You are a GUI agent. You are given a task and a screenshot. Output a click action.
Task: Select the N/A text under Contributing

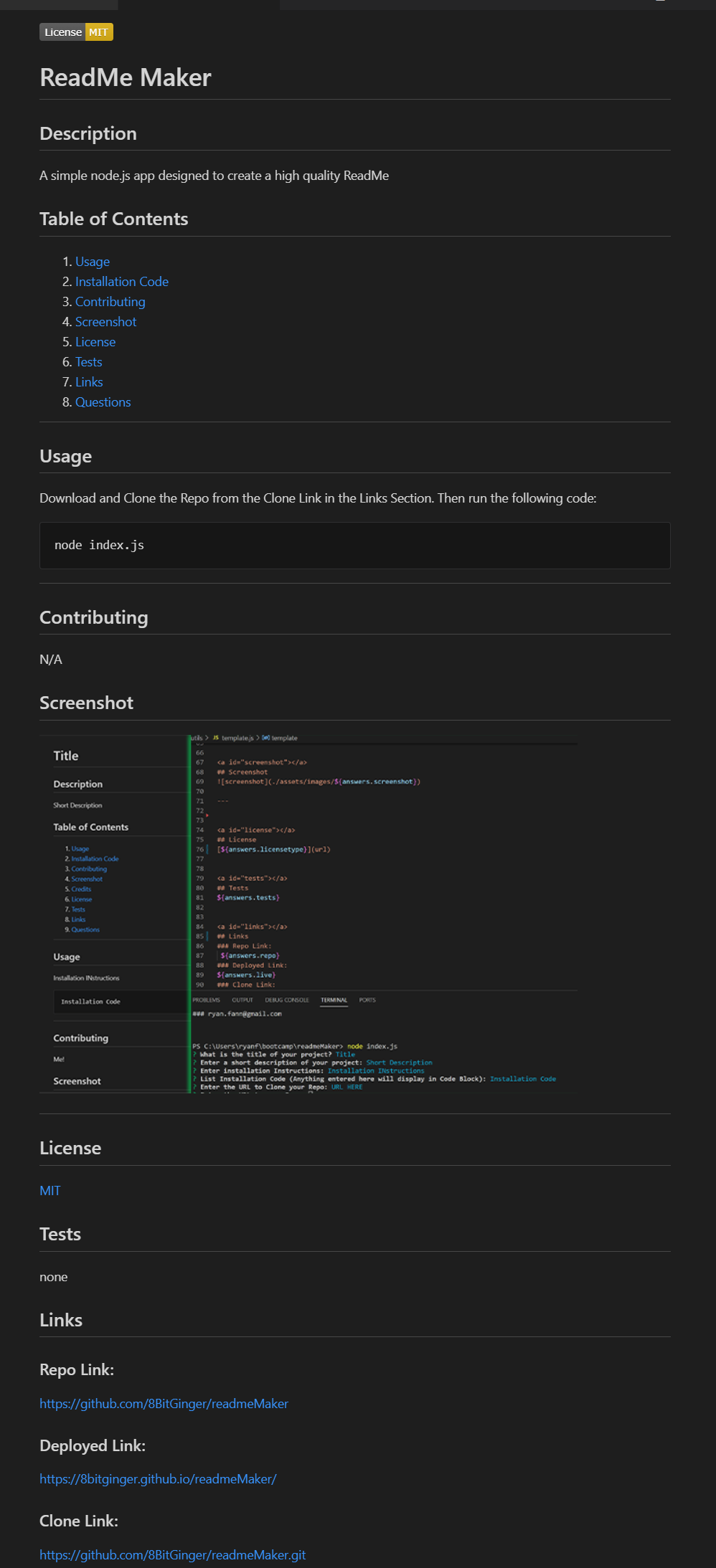[x=51, y=660]
